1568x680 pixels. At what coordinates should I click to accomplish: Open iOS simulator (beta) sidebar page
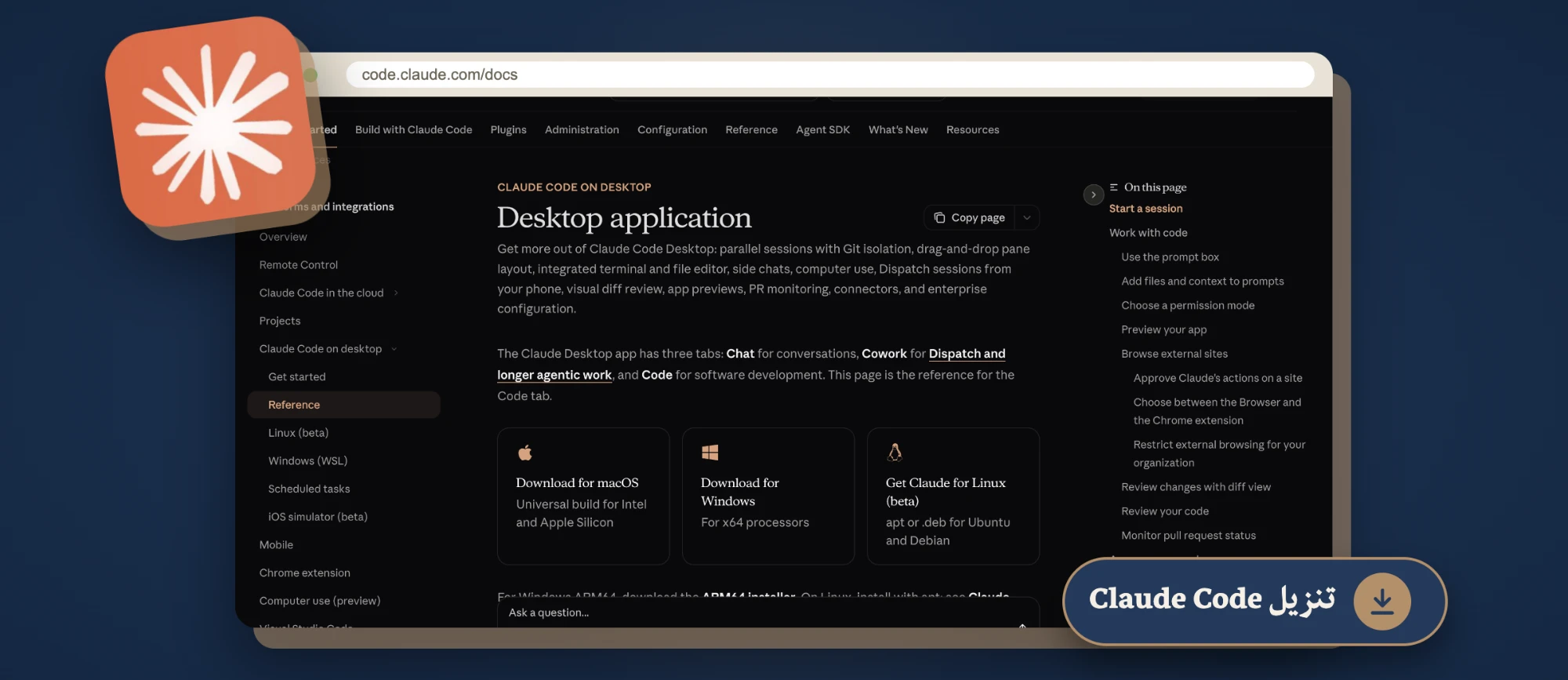318,517
